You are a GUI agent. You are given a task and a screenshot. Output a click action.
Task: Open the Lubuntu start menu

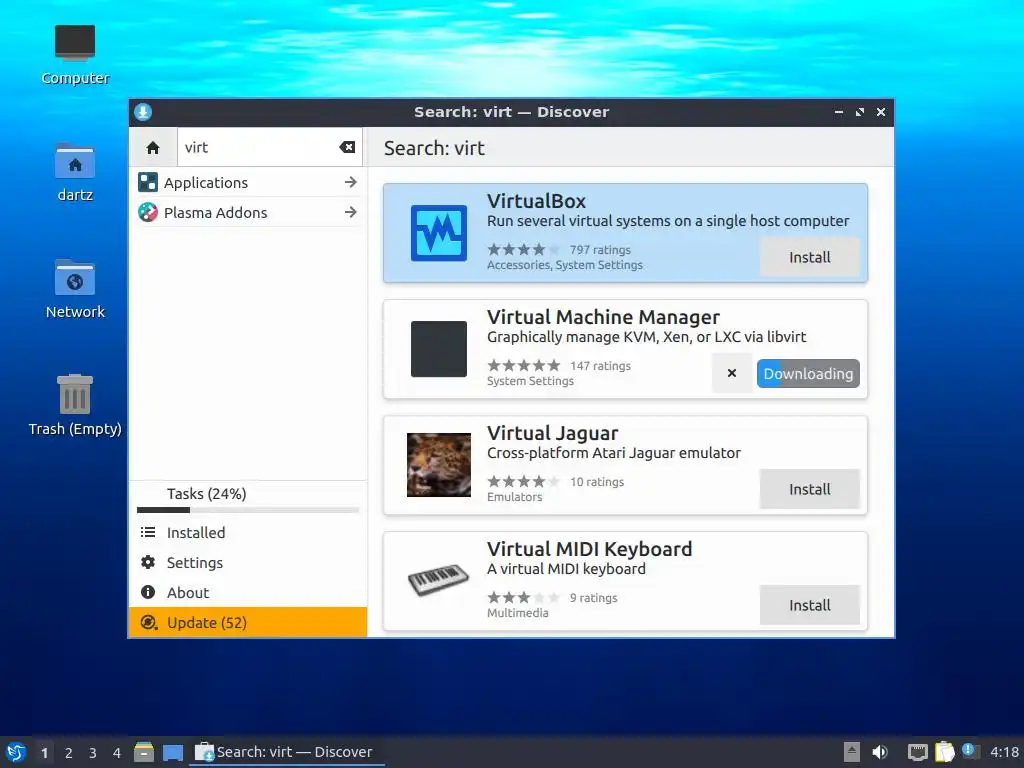tap(16, 752)
